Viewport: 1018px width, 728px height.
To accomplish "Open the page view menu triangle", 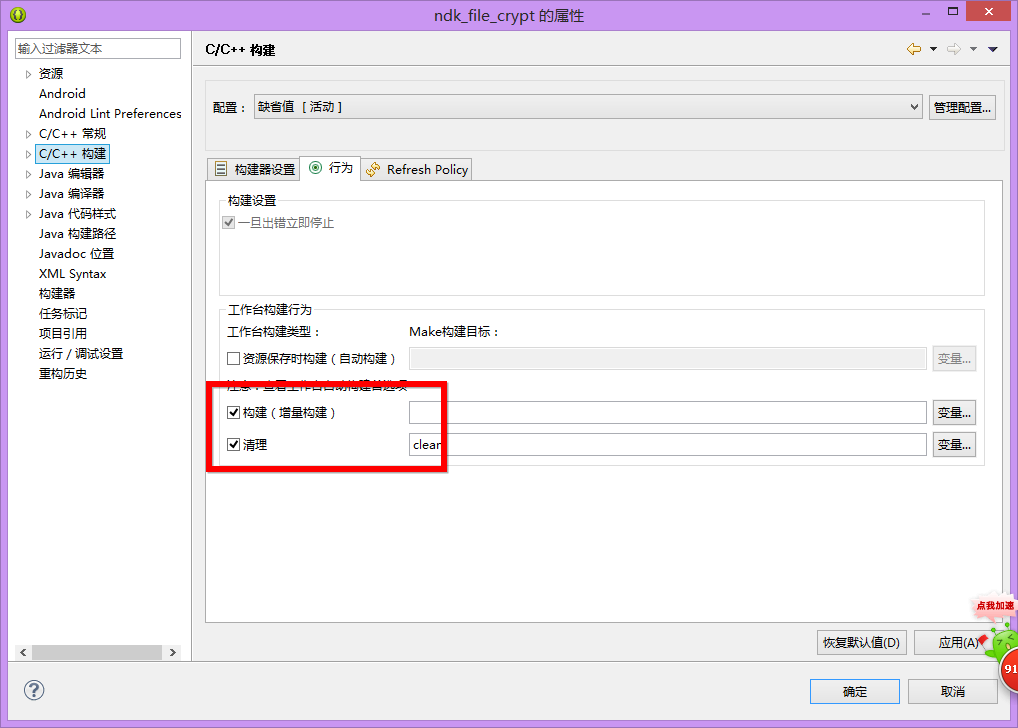I will pos(993,49).
